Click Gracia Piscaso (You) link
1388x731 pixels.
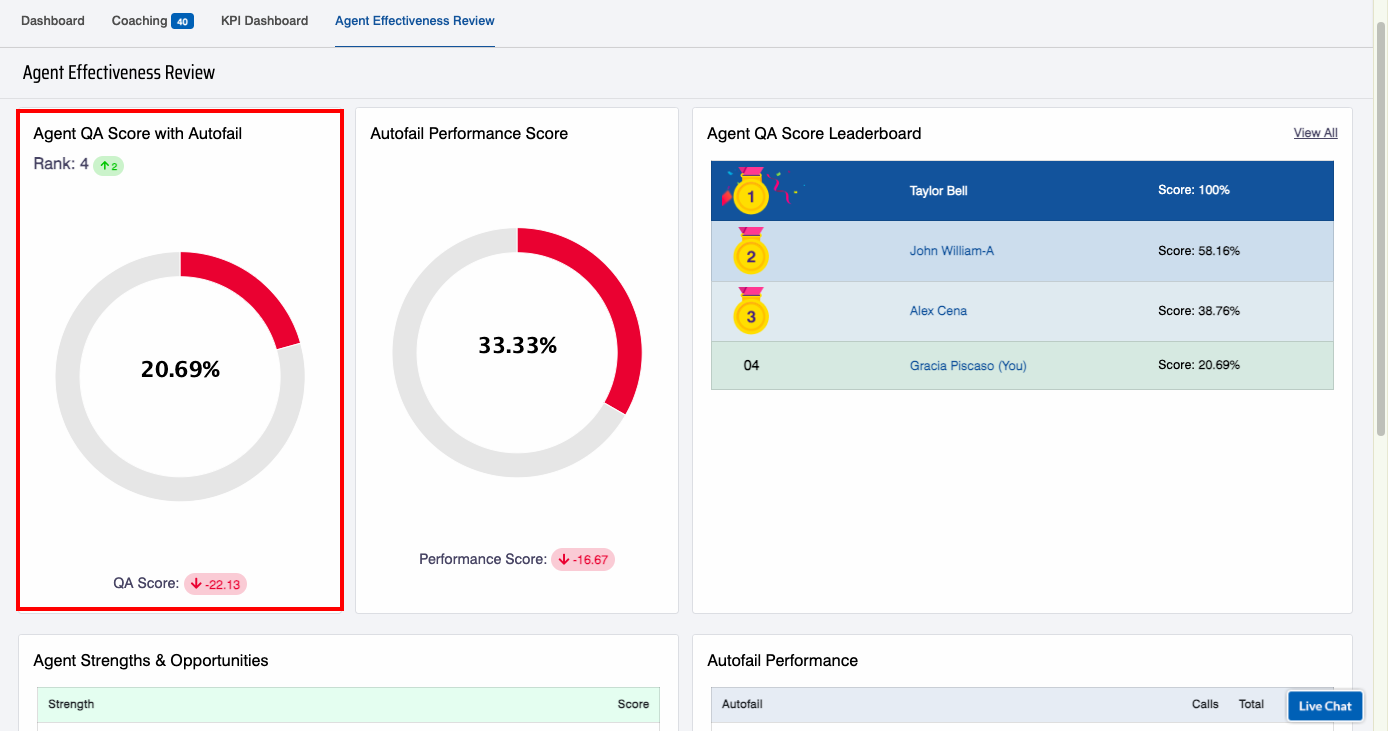coord(967,366)
